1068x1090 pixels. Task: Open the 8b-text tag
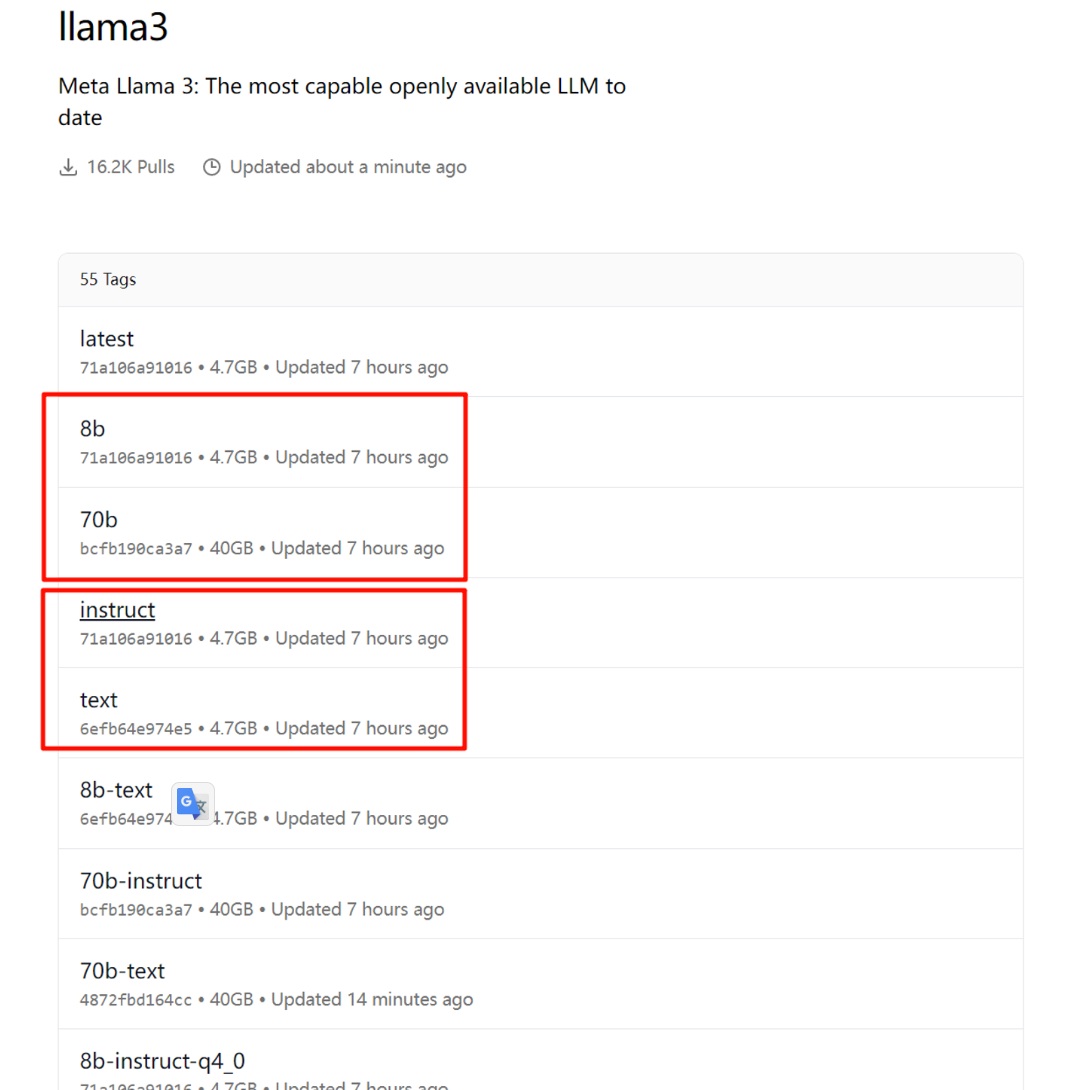pyautogui.click(x=116, y=790)
